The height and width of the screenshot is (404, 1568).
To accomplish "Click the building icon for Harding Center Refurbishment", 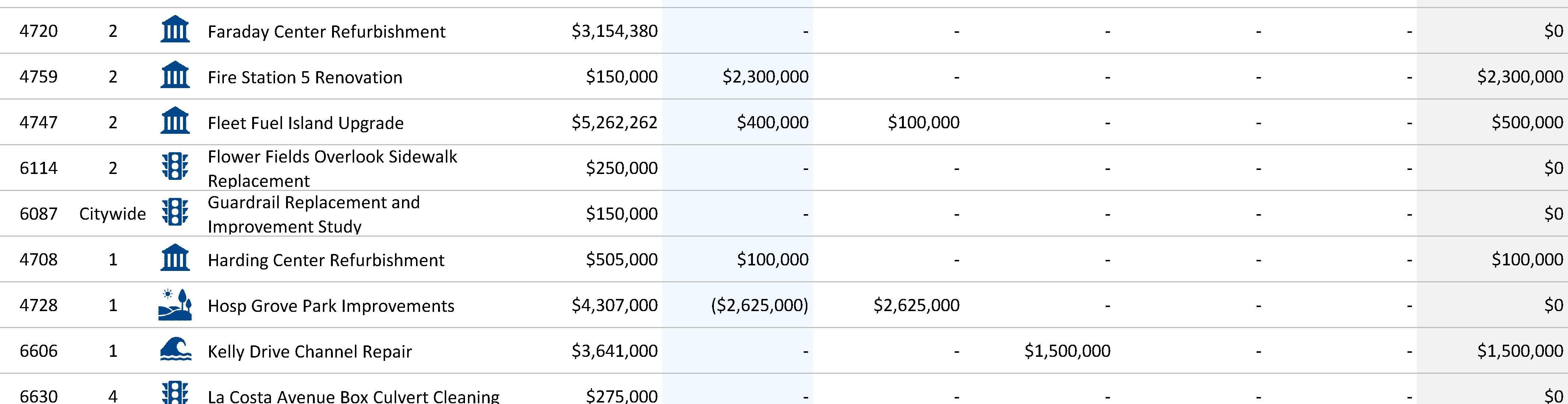I will (x=175, y=258).
